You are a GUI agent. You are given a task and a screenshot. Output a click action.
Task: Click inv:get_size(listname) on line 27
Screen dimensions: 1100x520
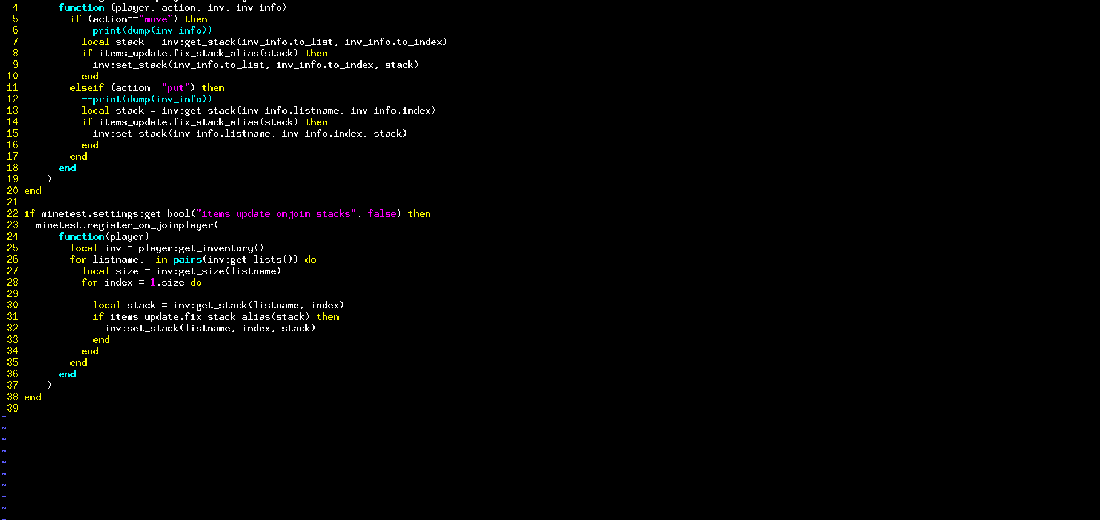(x=218, y=271)
